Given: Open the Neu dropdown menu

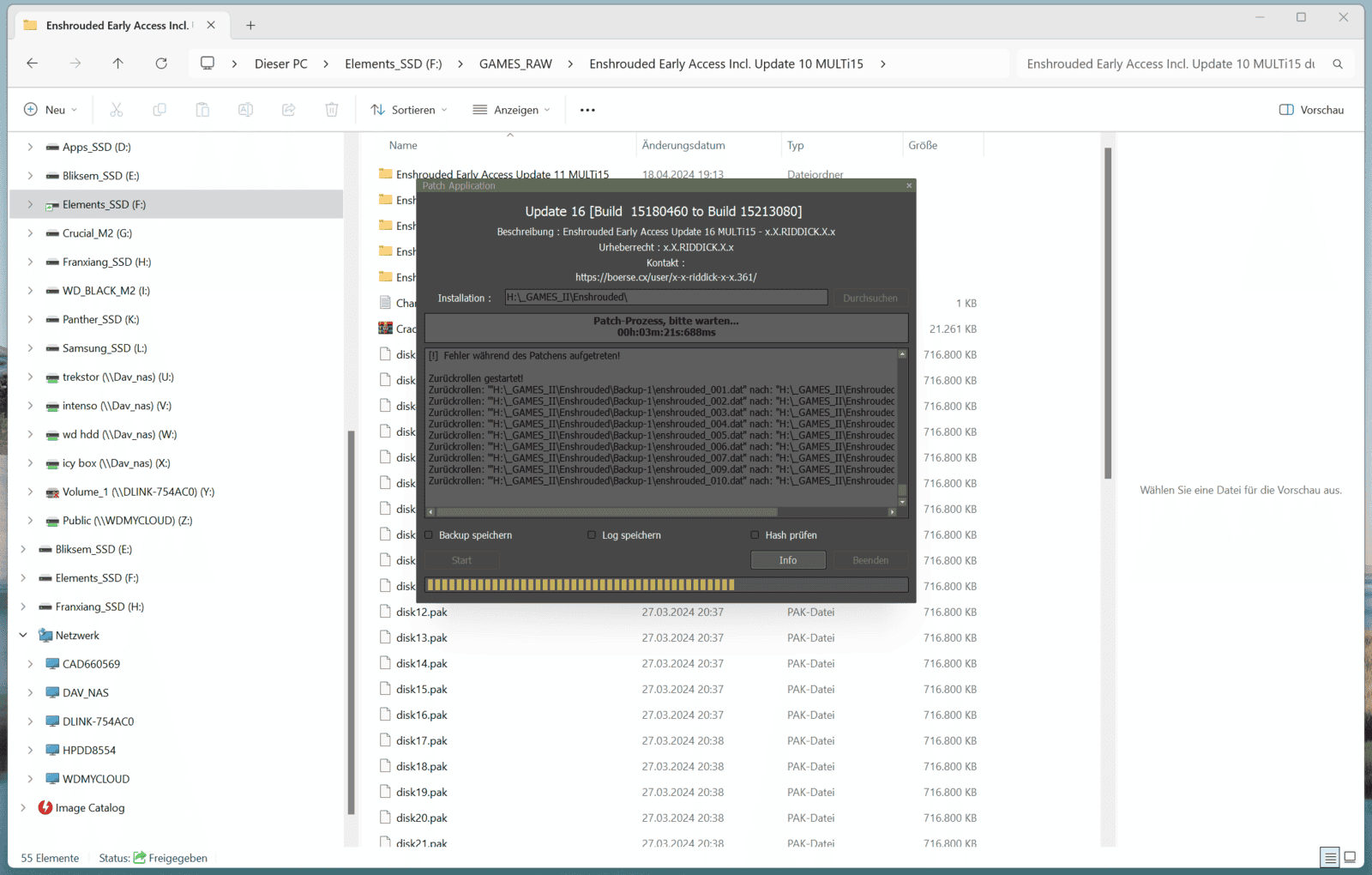Looking at the screenshot, I should (51, 110).
